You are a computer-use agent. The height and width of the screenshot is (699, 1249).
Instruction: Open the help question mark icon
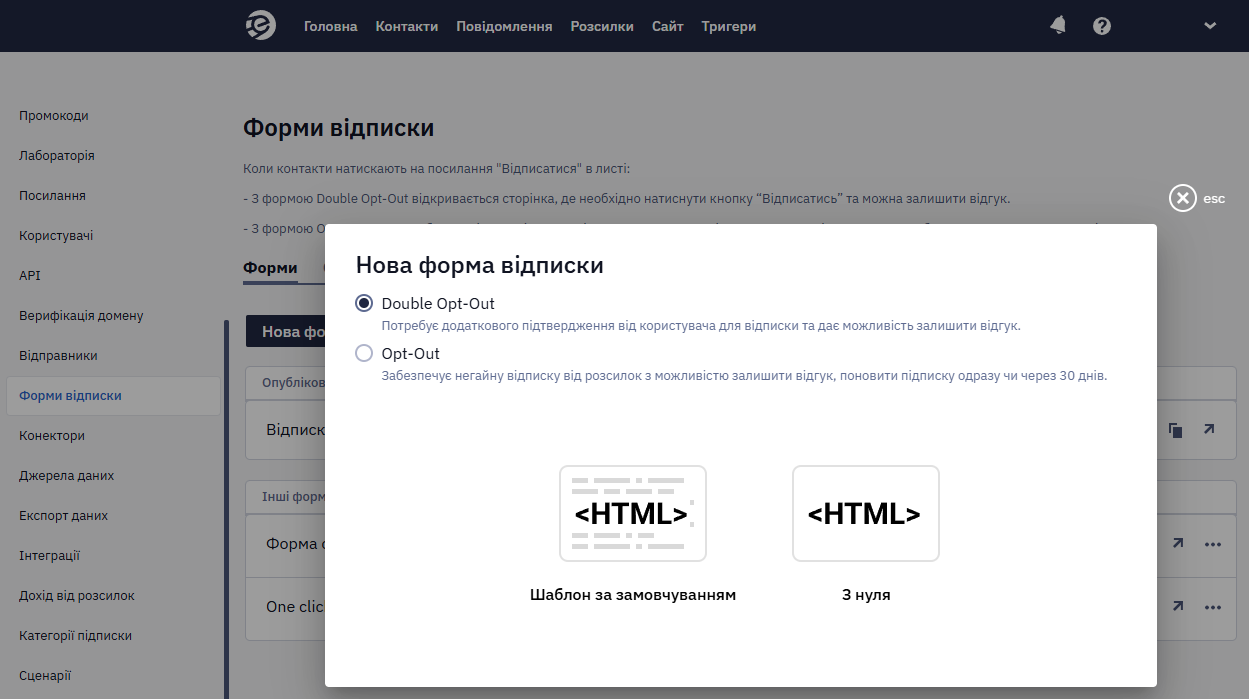point(1102,26)
